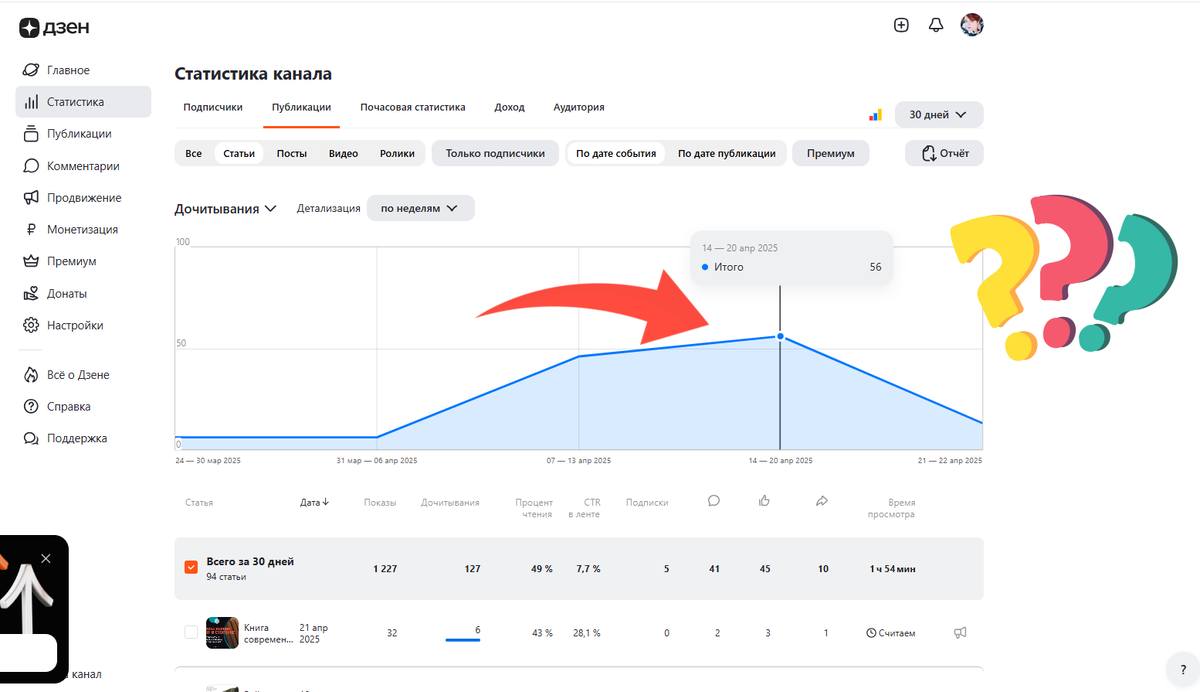Image resolution: width=1200 pixels, height=692 pixels.
Task: Click the Дзен logo
Action: [54, 28]
